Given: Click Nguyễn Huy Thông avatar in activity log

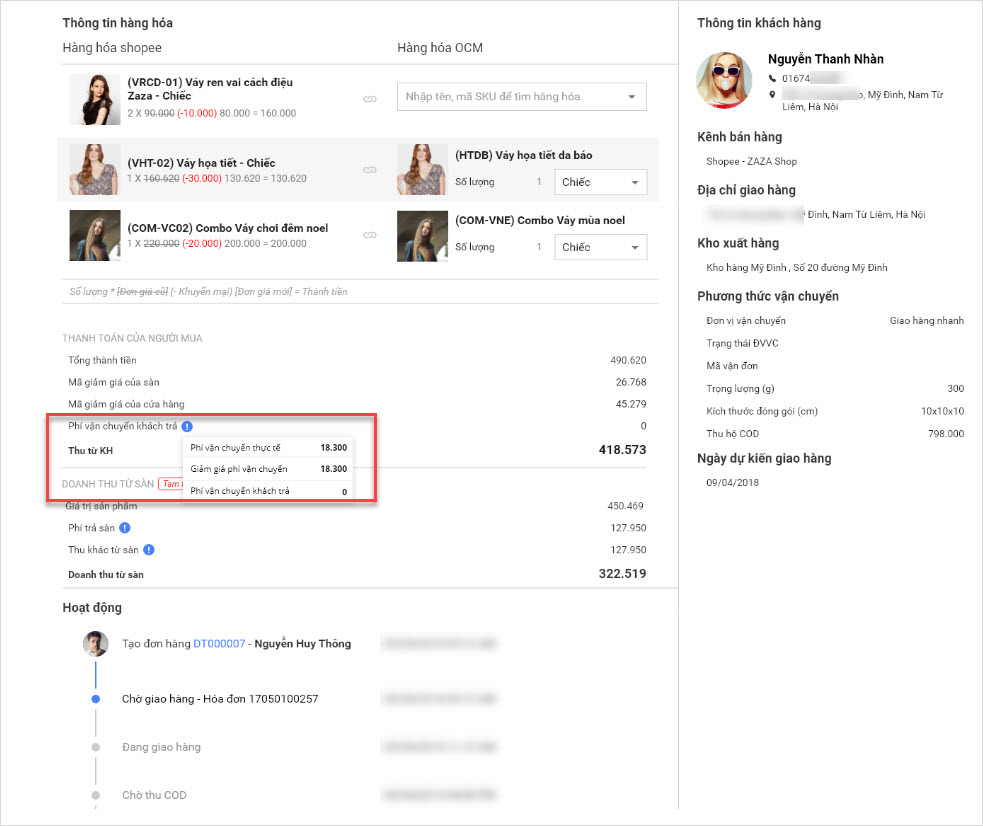Looking at the screenshot, I should tap(96, 644).
